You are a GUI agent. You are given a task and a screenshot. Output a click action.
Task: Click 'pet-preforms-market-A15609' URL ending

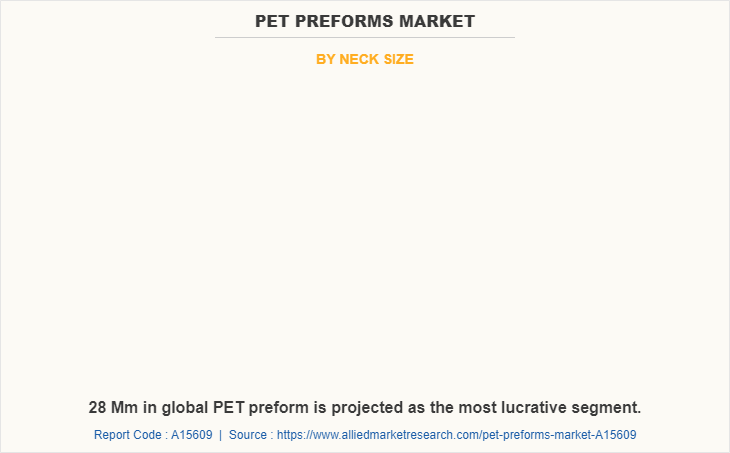(x=559, y=435)
